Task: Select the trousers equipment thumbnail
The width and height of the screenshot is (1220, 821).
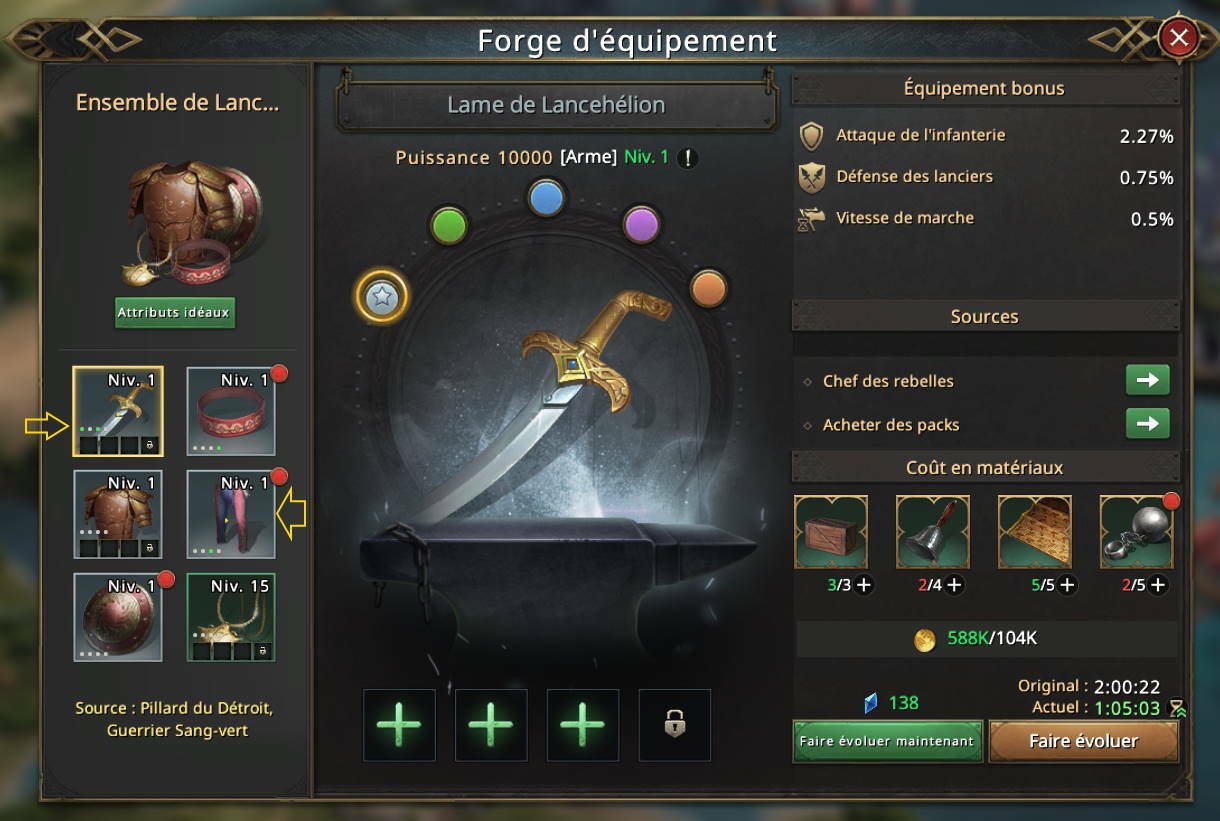Action: tap(231, 514)
